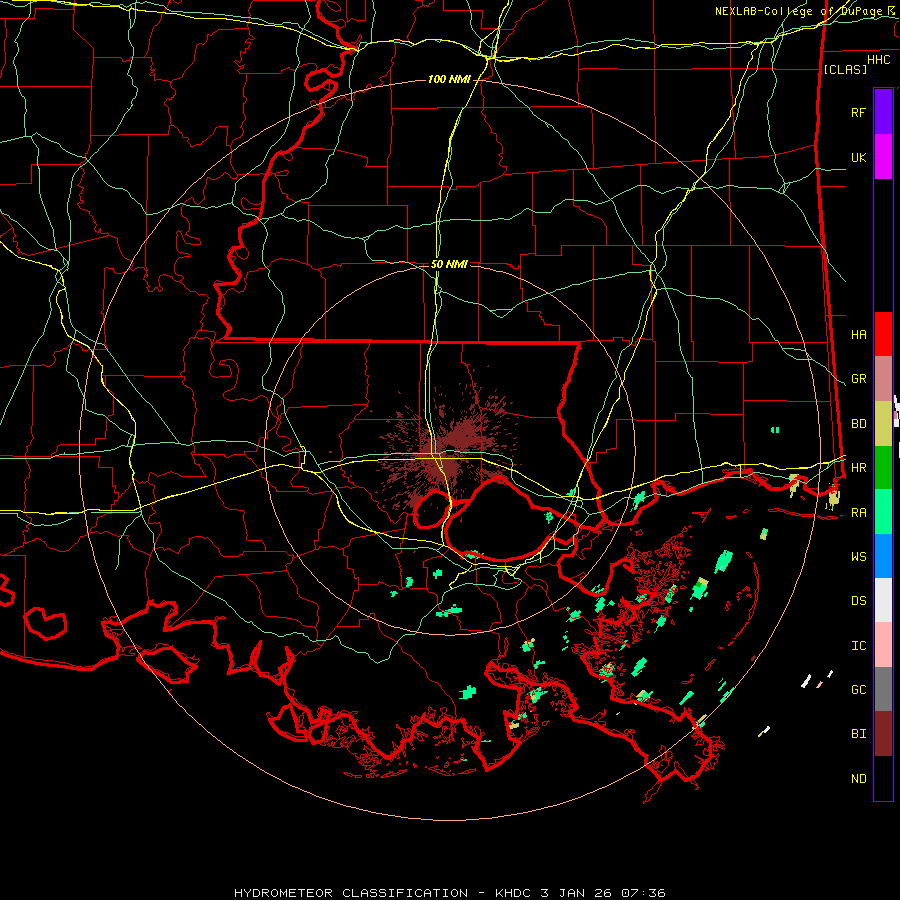900x900 pixels.
Task: Click the RF legend label
Action: click(x=858, y=112)
